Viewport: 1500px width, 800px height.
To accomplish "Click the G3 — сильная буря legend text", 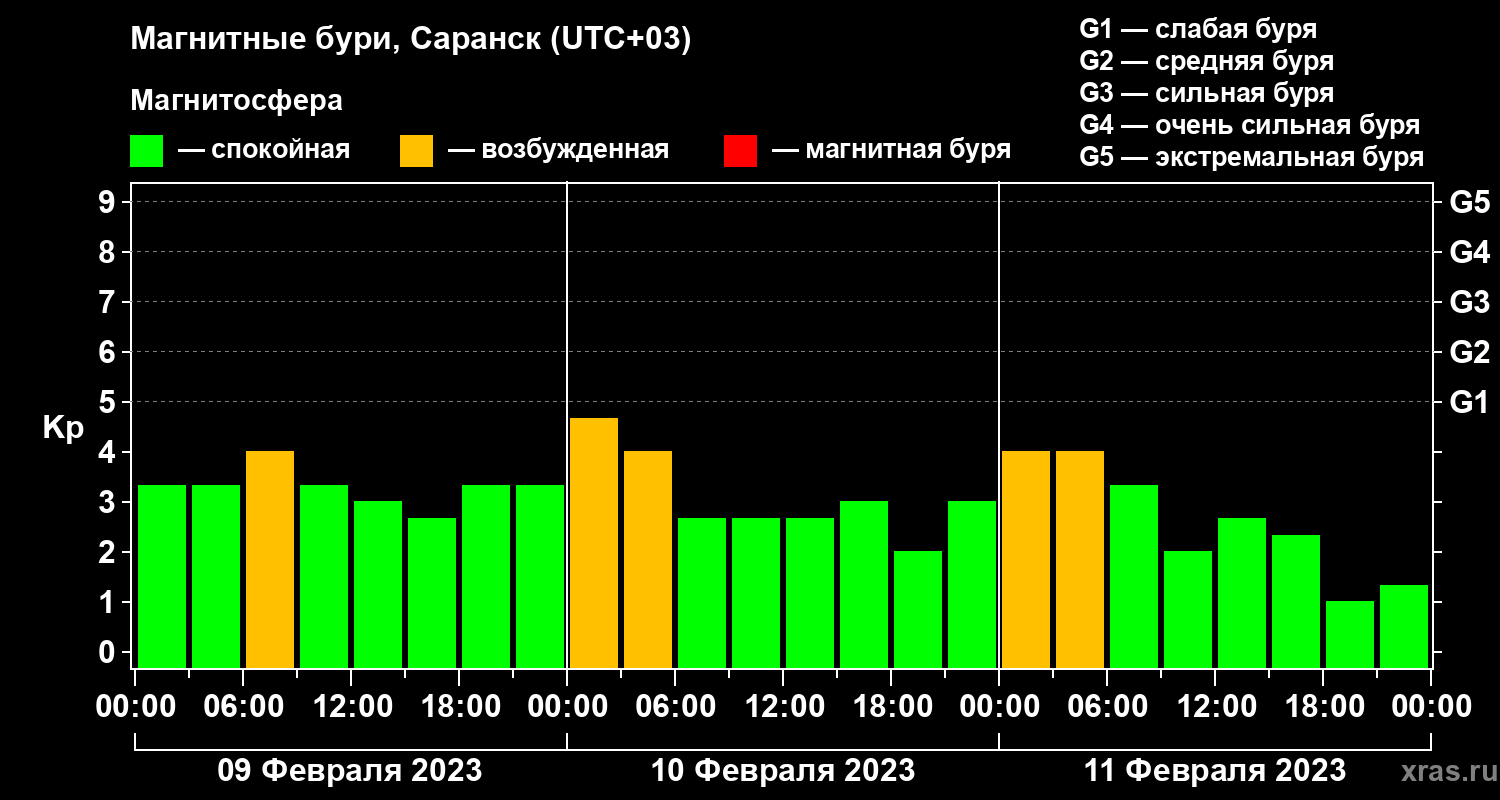I will pyautogui.click(x=1207, y=93).
